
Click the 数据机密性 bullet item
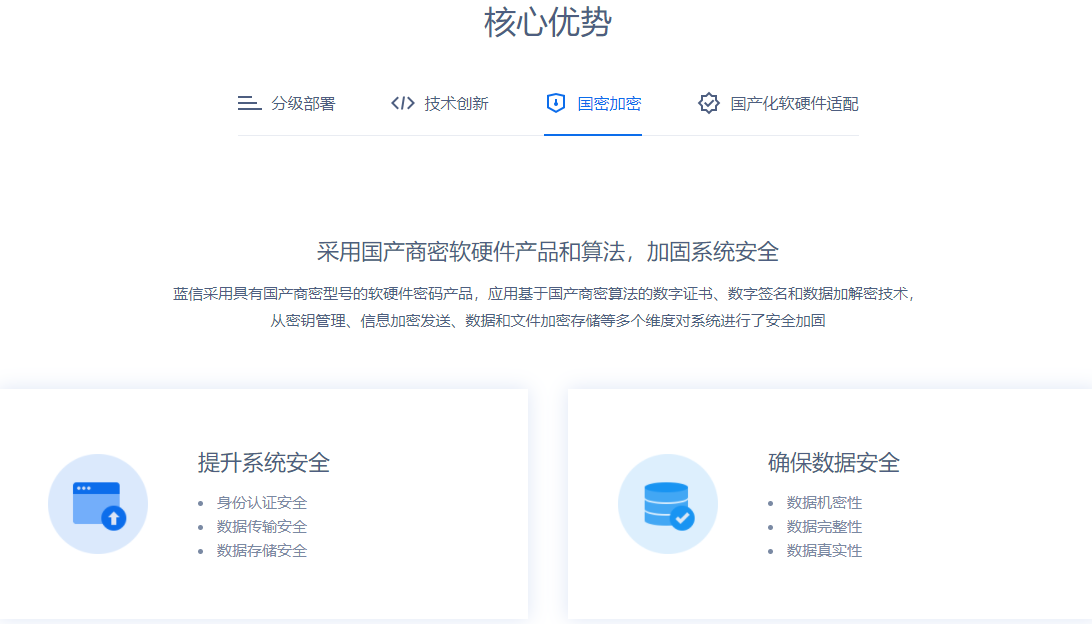(824, 503)
